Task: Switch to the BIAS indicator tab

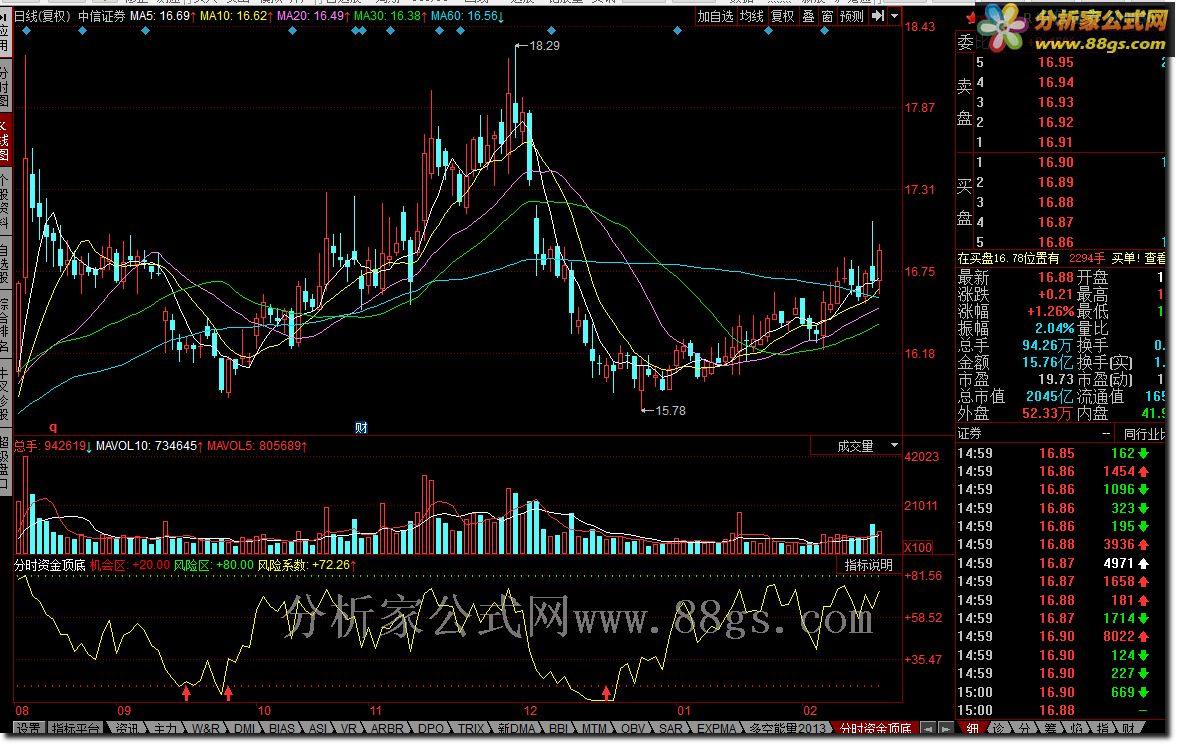Action: (282, 729)
